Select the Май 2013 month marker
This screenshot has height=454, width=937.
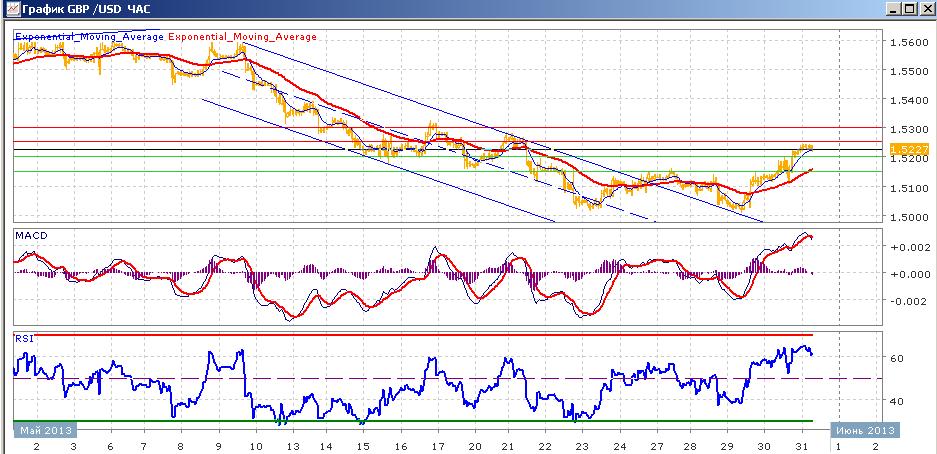[x=46, y=430]
